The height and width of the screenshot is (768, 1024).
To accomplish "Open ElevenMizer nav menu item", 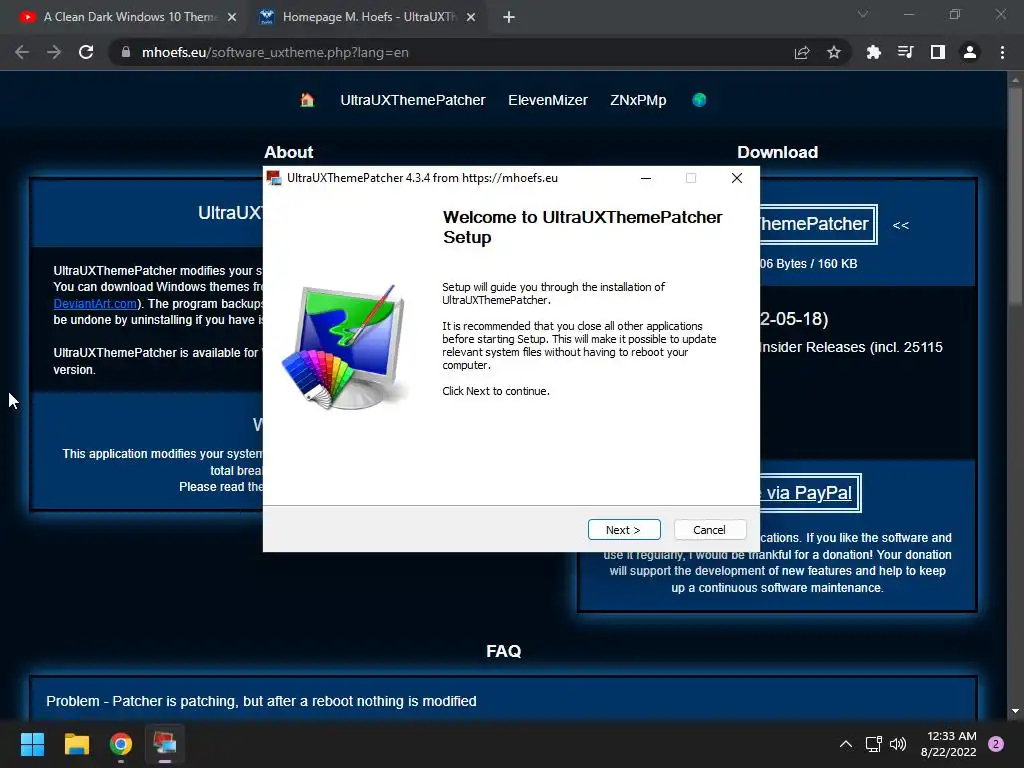I will 548,100.
